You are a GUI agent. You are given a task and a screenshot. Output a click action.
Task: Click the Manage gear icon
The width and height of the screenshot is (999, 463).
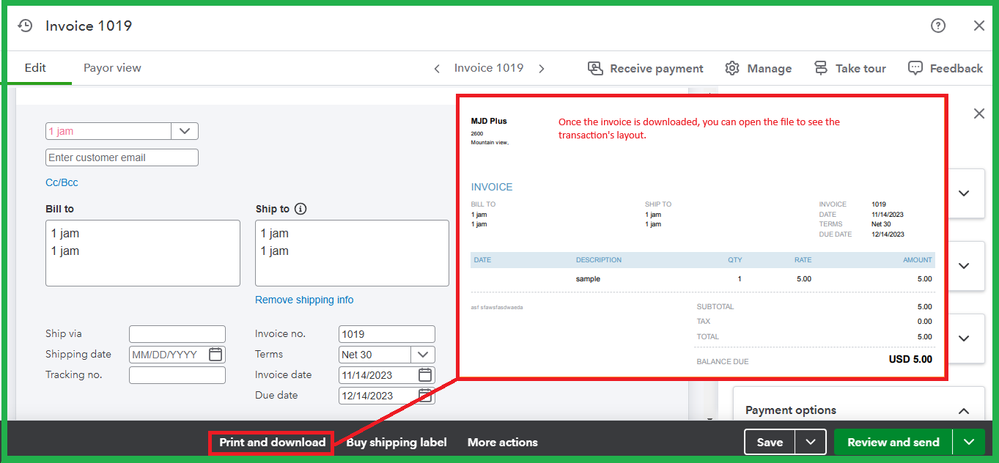pyautogui.click(x=732, y=68)
